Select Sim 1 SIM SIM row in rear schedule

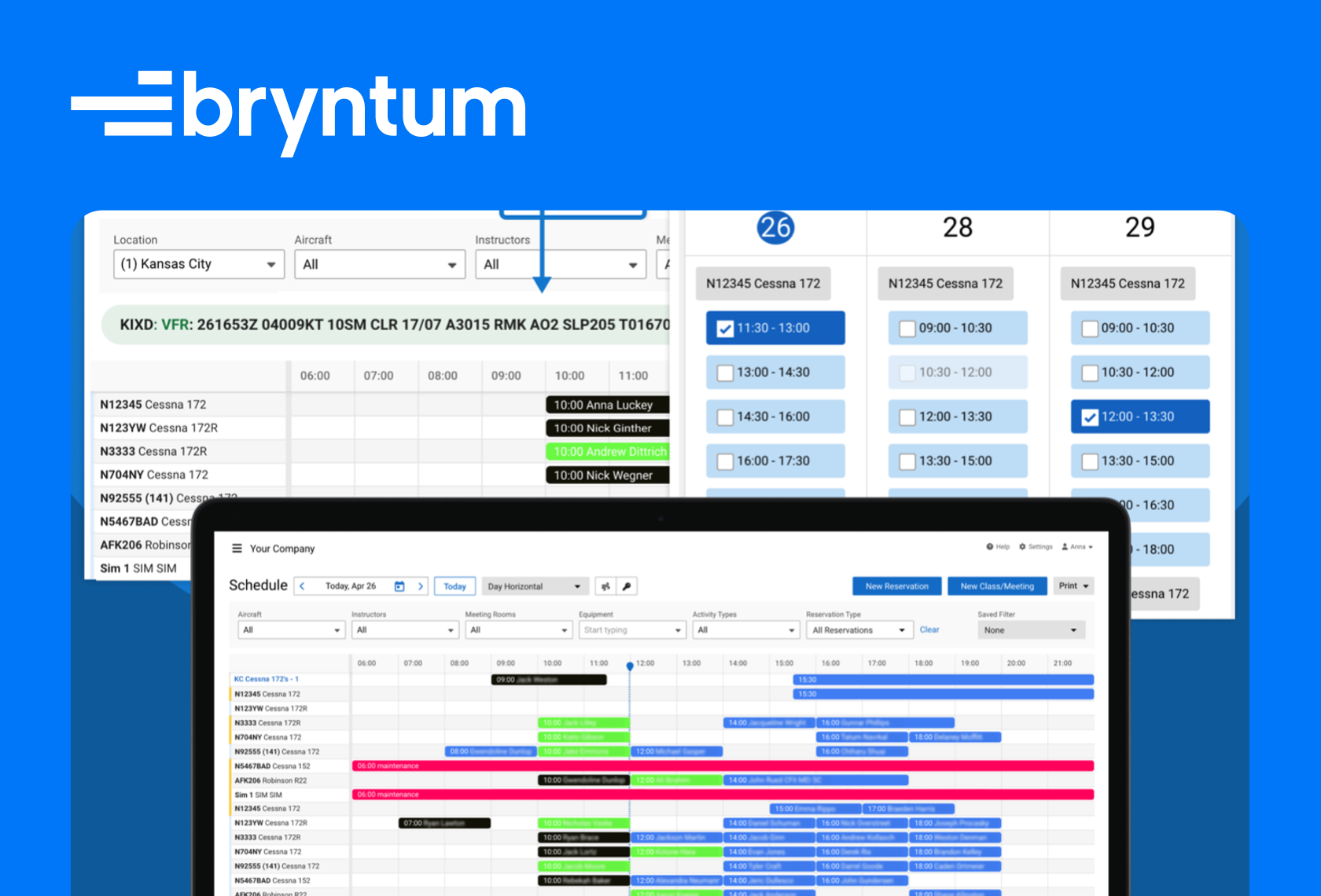tap(142, 568)
